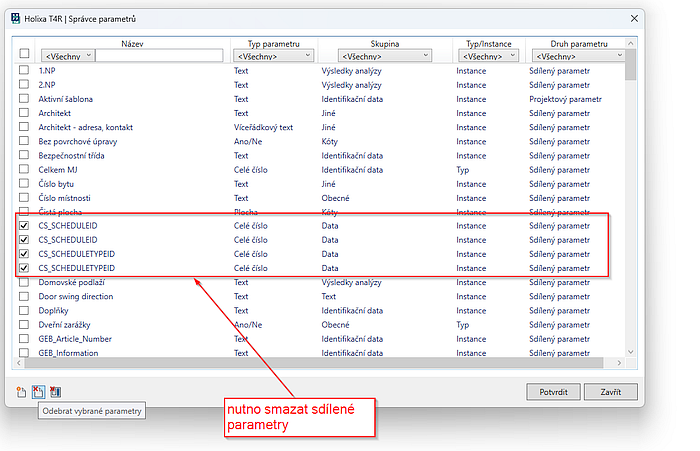Image resolution: width=700 pixels, height=451 pixels.
Task: Open the Název filter dropdown
Action: tap(68, 56)
